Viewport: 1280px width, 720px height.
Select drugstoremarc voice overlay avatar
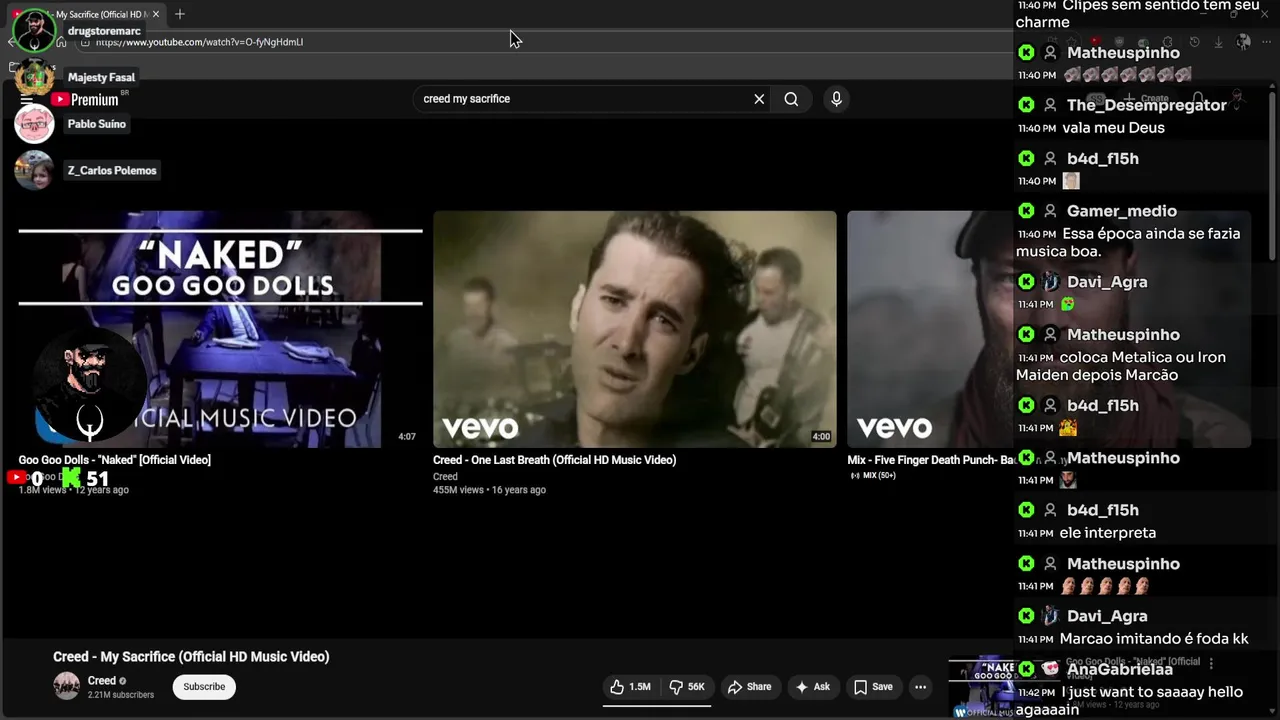point(34,31)
